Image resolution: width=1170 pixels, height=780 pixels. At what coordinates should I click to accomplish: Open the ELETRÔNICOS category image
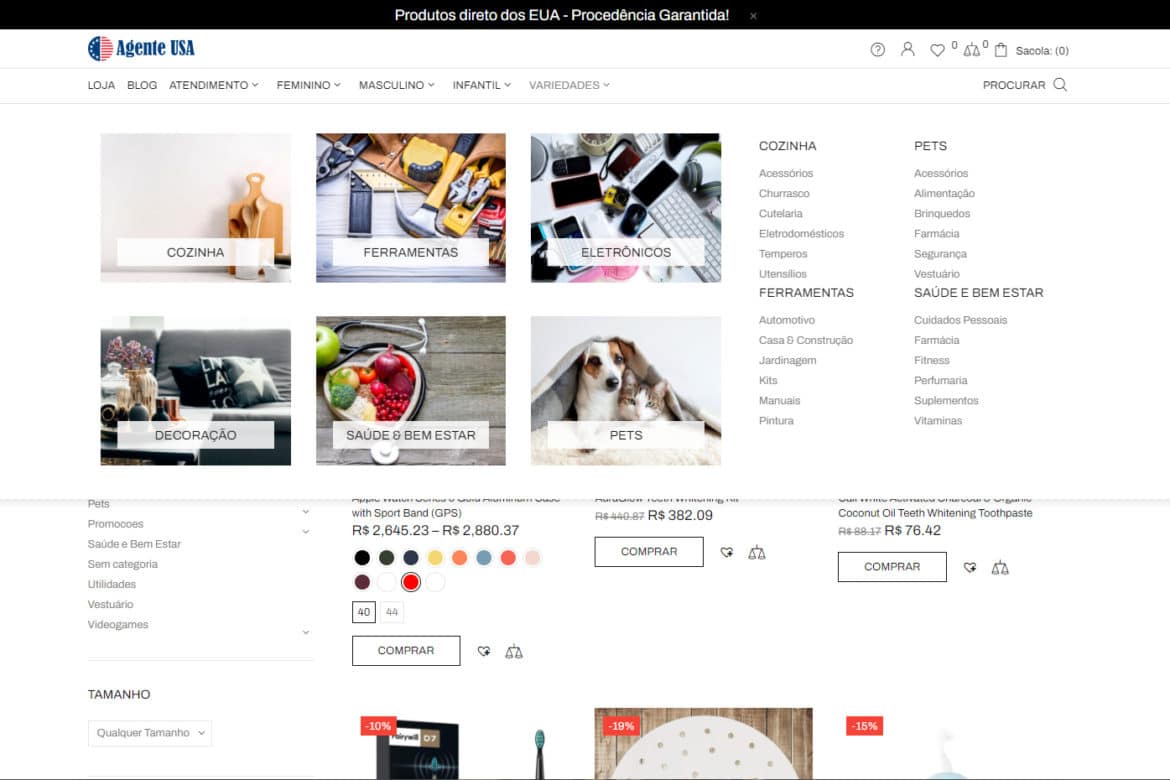[625, 208]
